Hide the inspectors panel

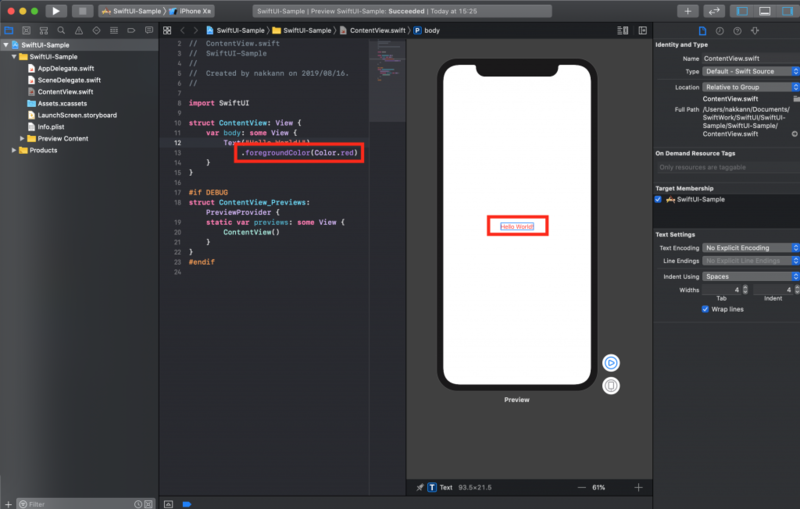click(x=787, y=11)
